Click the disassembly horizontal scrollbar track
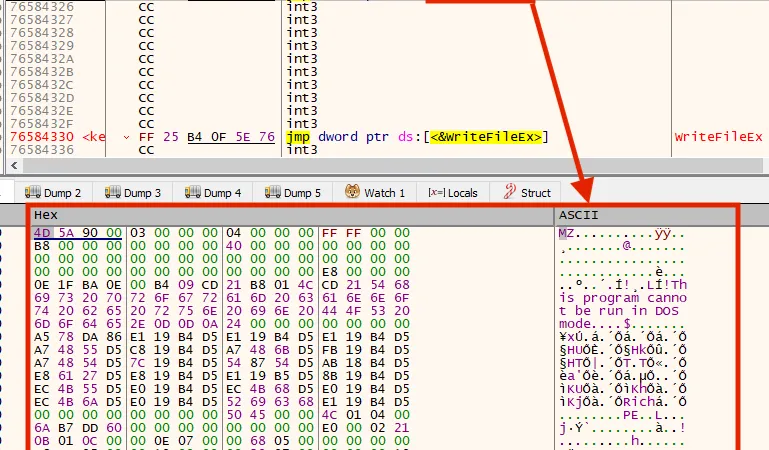The height and width of the screenshot is (450, 769). [x=392, y=166]
